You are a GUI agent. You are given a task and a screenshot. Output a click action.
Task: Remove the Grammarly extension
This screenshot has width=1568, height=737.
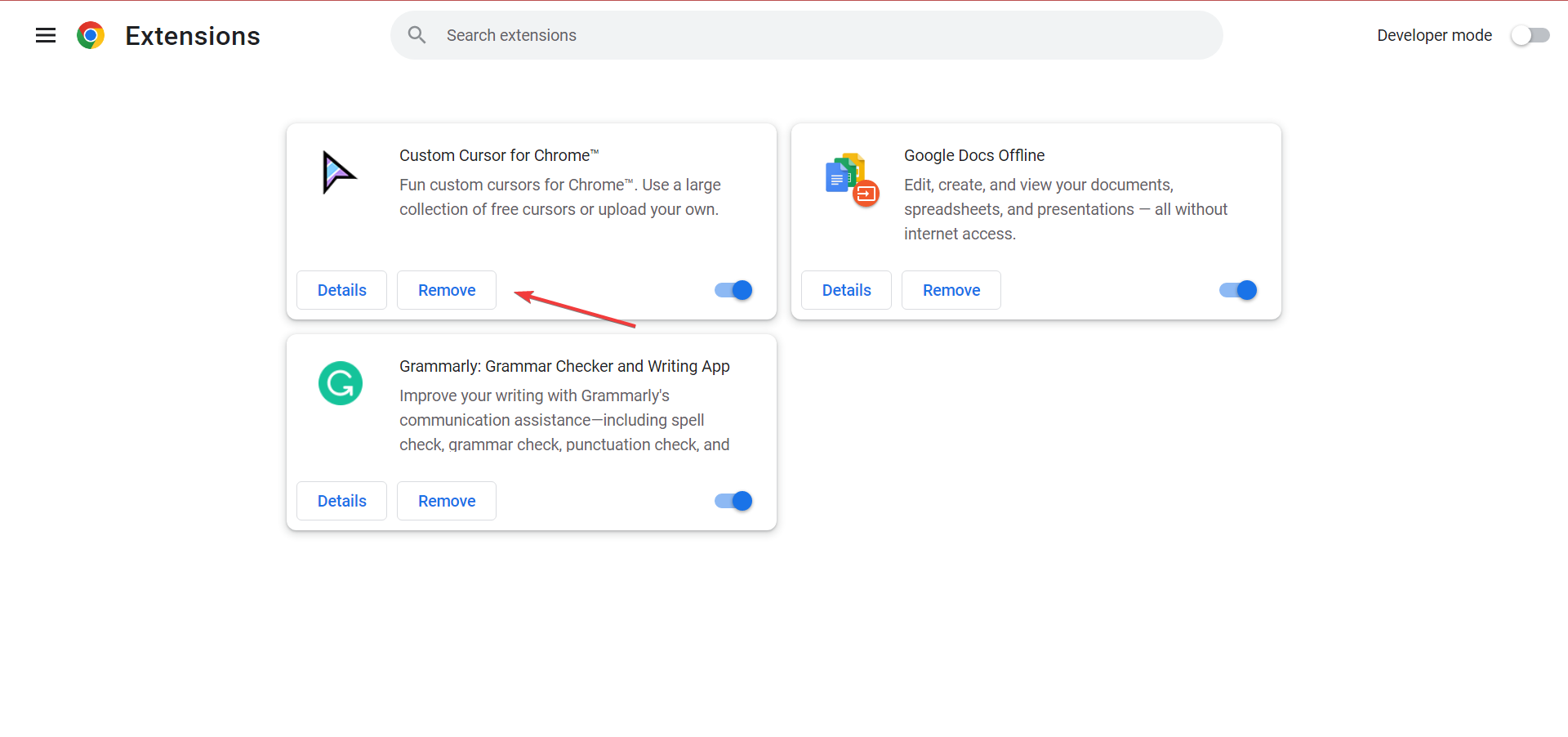click(x=447, y=501)
